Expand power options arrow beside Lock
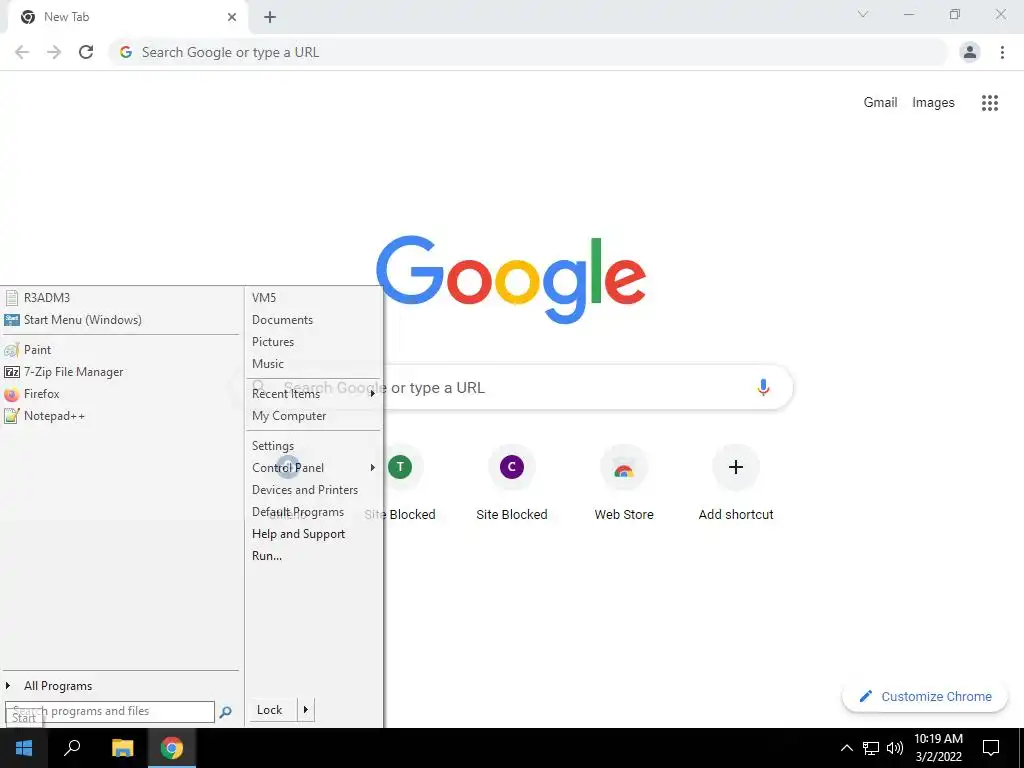 (x=306, y=710)
